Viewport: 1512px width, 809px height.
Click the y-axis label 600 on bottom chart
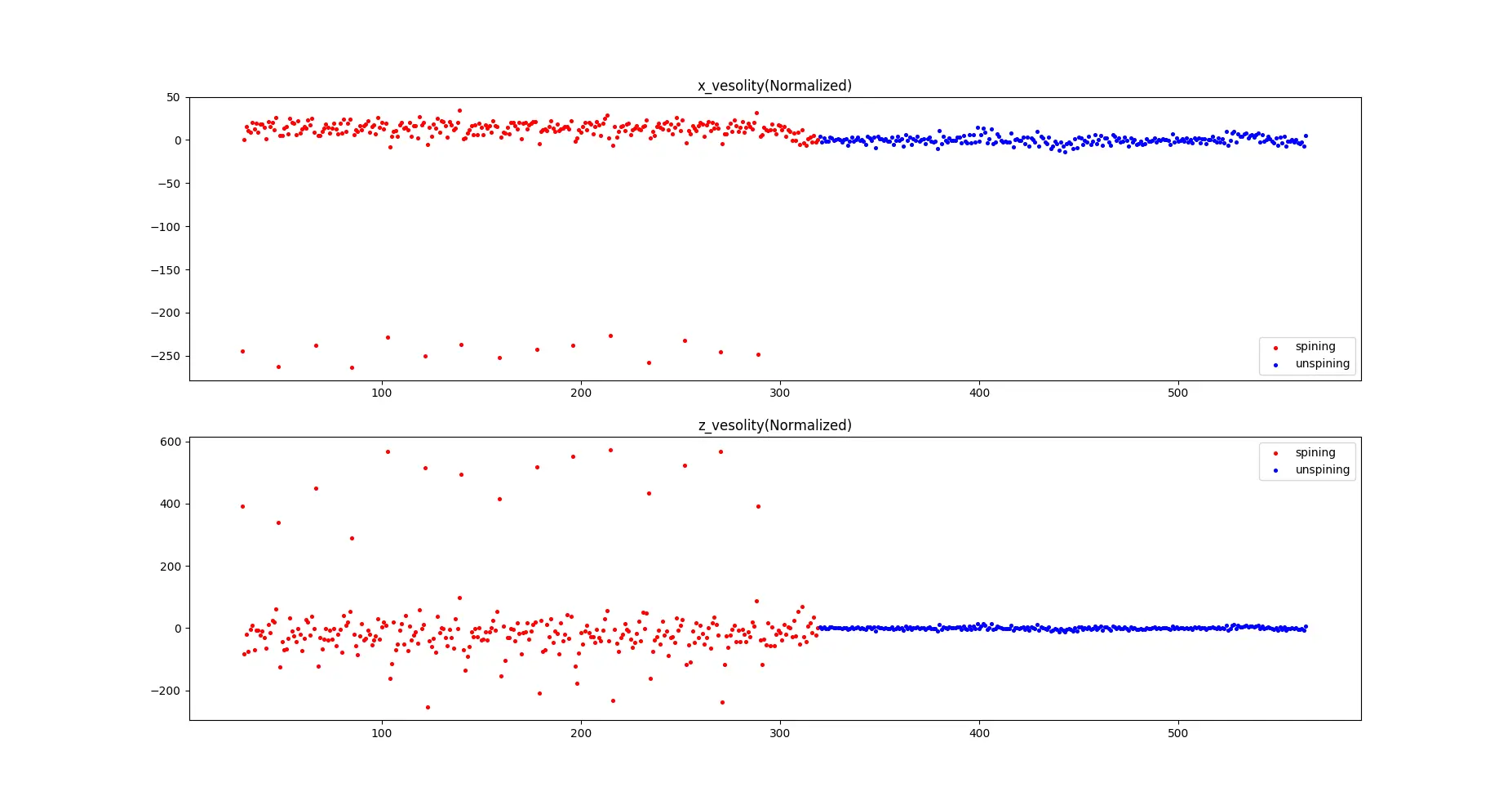pos(171,442)
